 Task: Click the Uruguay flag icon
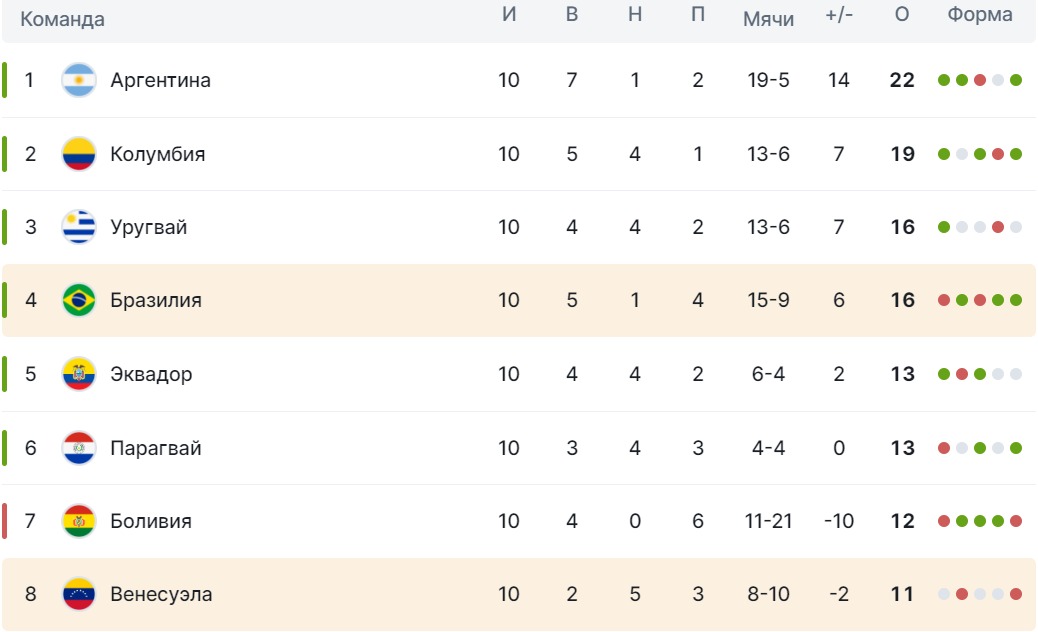[x=78, y=227]
